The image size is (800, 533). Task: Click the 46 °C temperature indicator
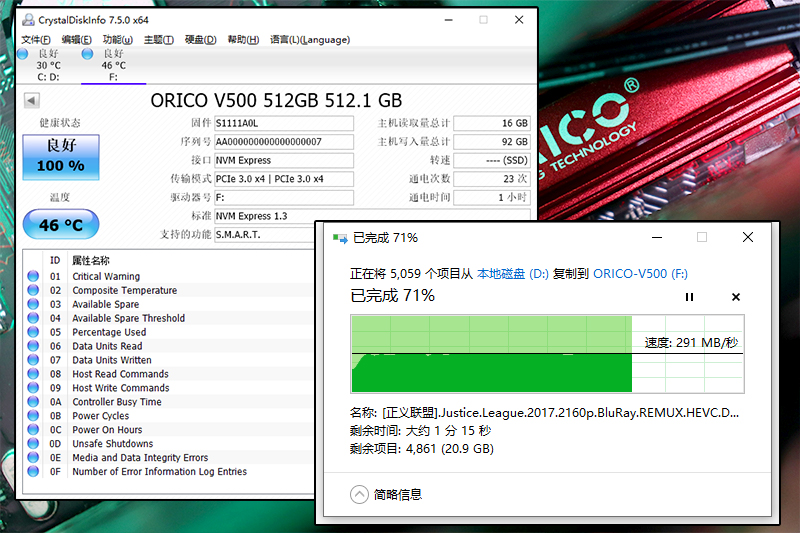click(61, 224)
